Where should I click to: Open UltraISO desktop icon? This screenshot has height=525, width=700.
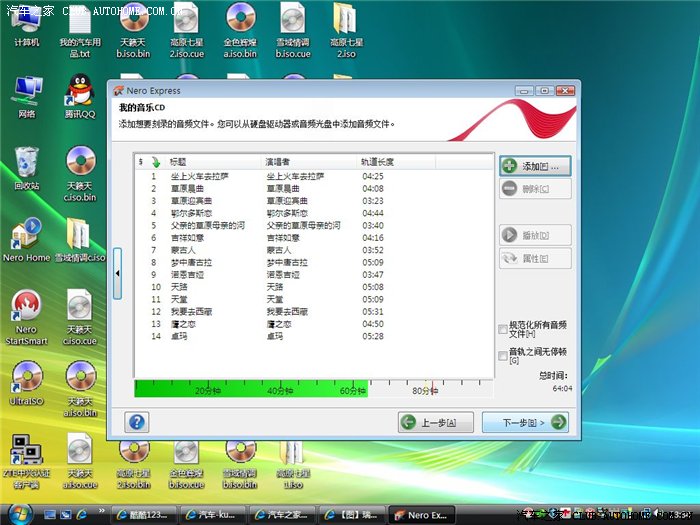pyautogui.click(x=26, y=384)
